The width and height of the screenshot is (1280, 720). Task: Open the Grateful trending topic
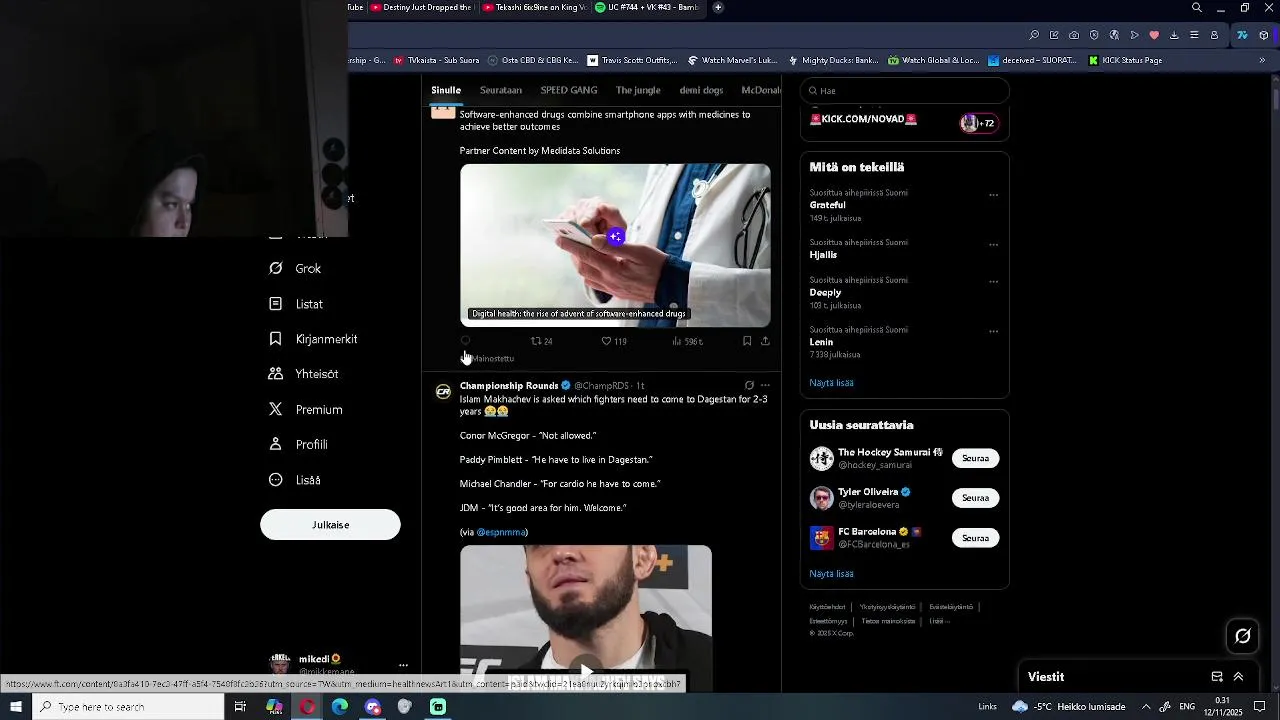(827, 205)
